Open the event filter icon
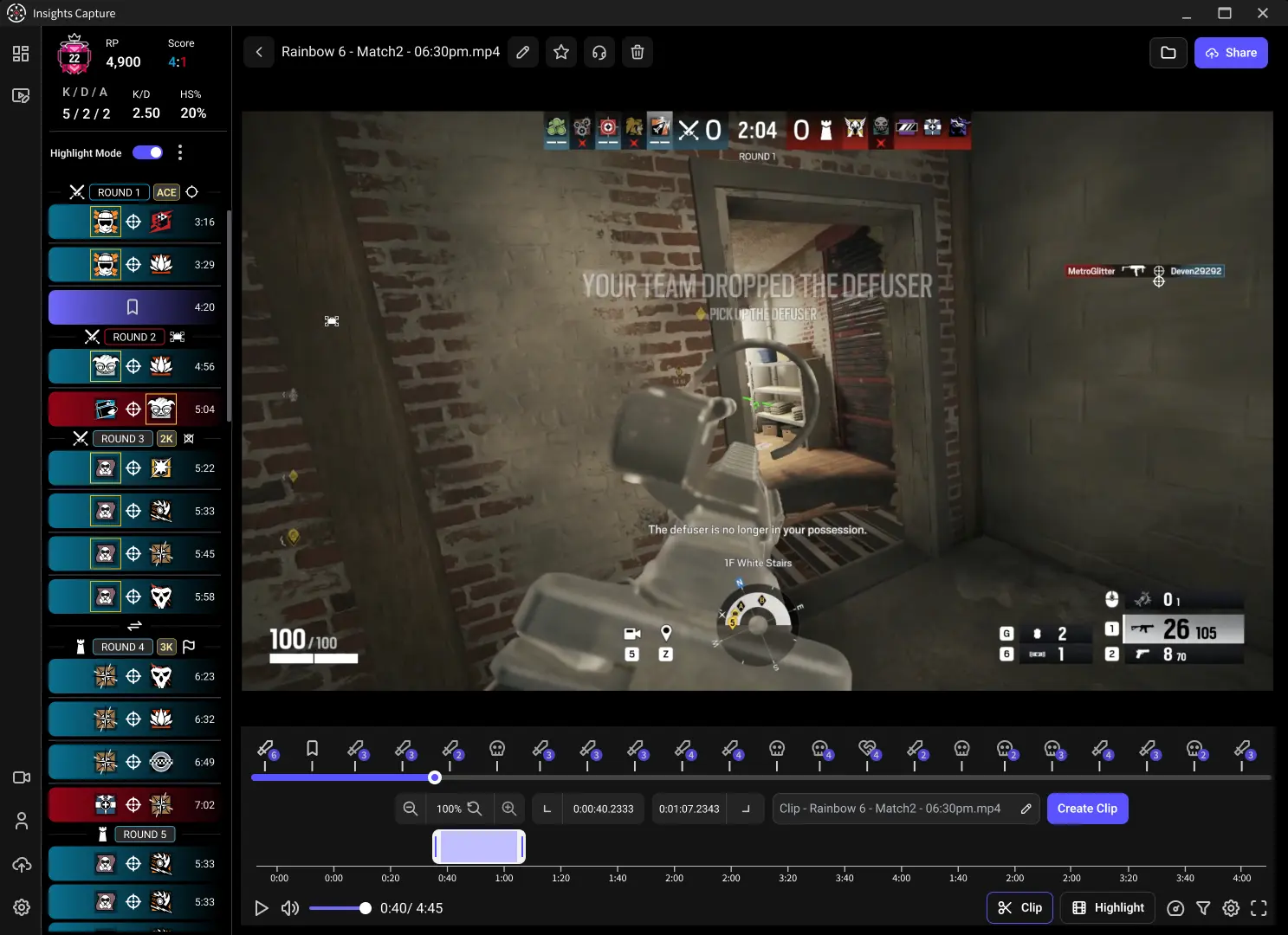The height and width of the screenshot is (935, 1288). [x=1203, y=908]
